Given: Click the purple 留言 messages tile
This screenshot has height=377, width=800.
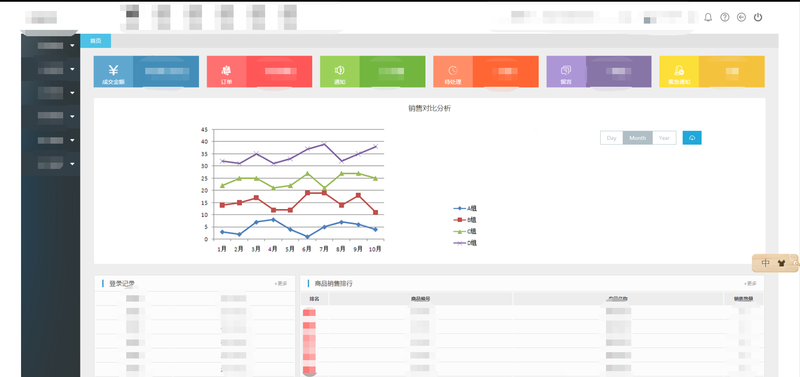Looking at the screenshot, I should click(566, 71).
